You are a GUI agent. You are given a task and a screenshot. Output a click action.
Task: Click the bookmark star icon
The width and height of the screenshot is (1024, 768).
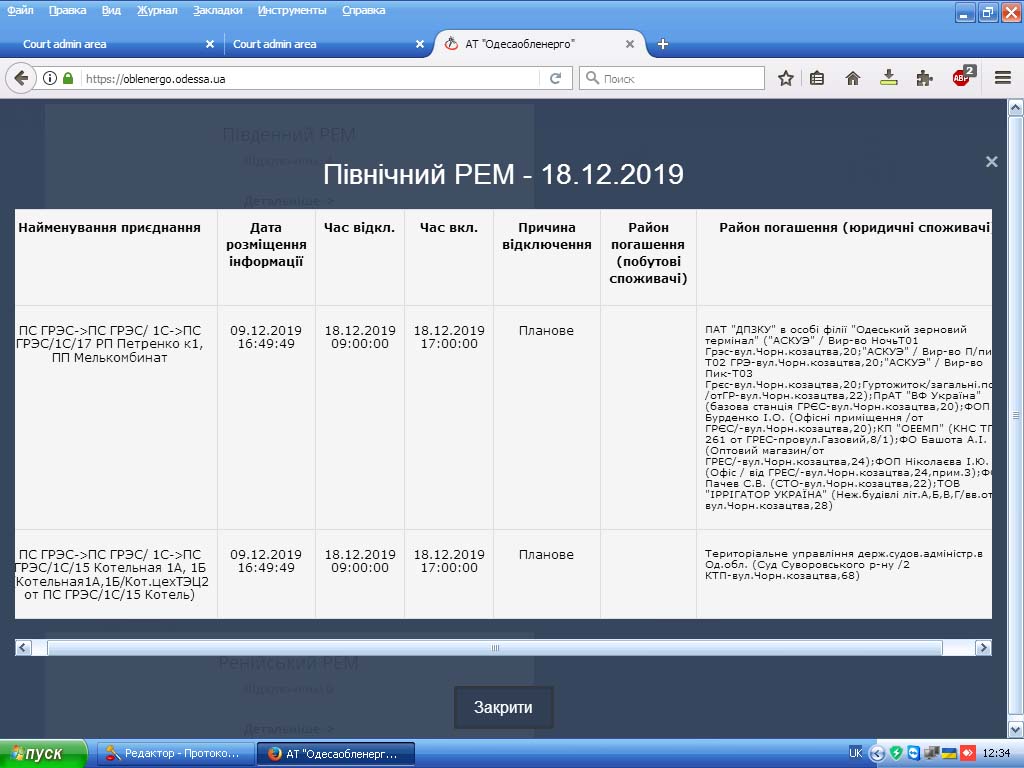pos(786,78)
